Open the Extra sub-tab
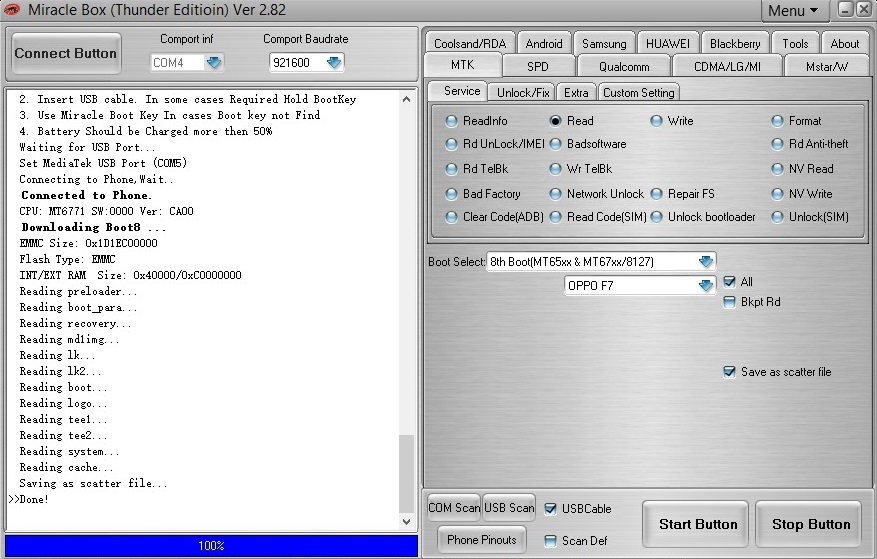 576,92
